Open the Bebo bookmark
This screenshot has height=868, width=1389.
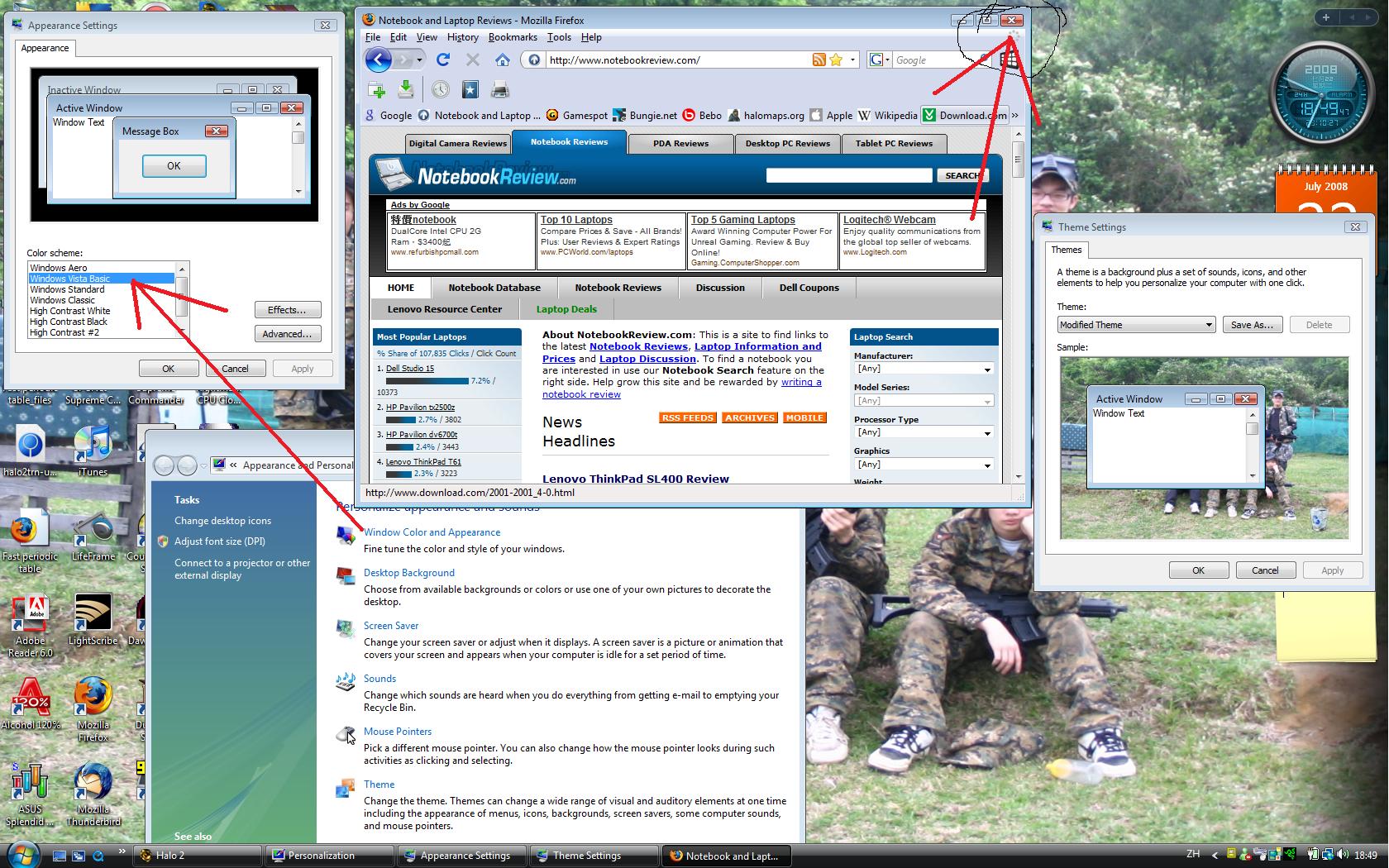click(x=702, y=116)
